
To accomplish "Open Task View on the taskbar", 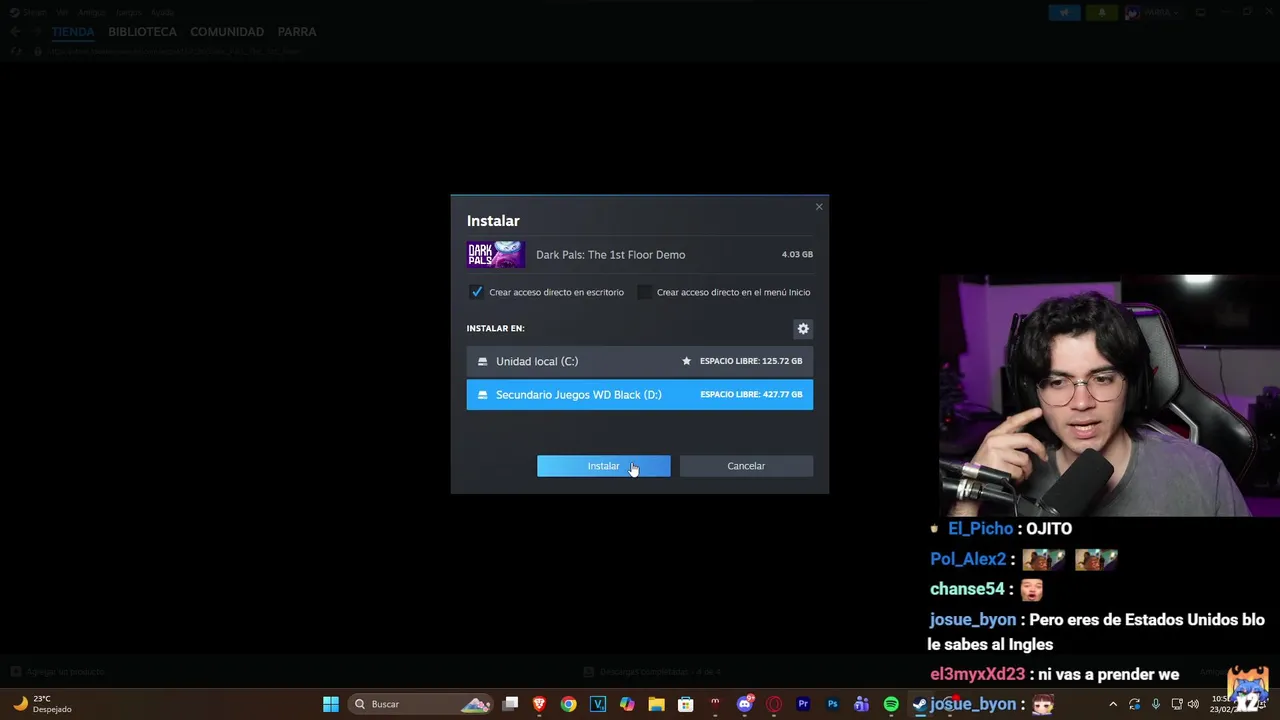I will [510, 704].
